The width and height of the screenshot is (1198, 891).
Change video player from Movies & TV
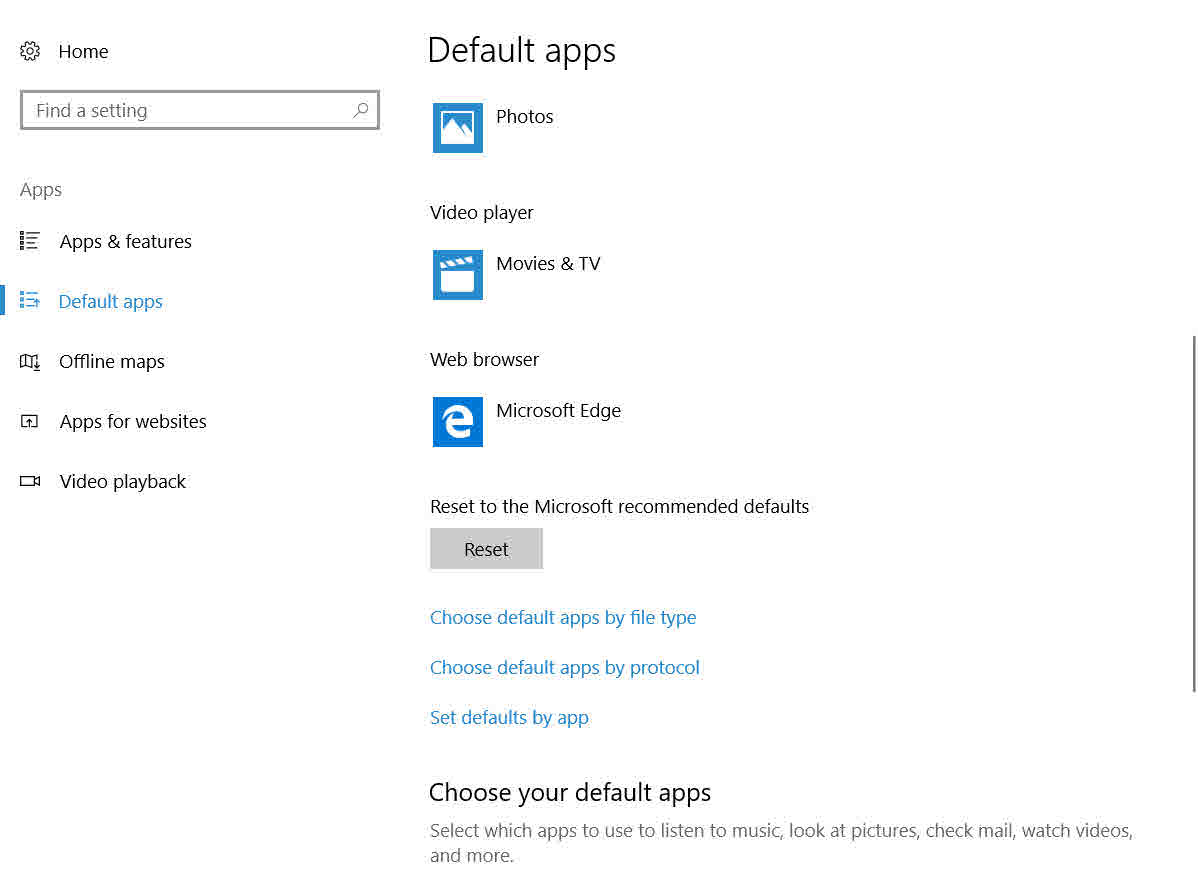point(548,264)
